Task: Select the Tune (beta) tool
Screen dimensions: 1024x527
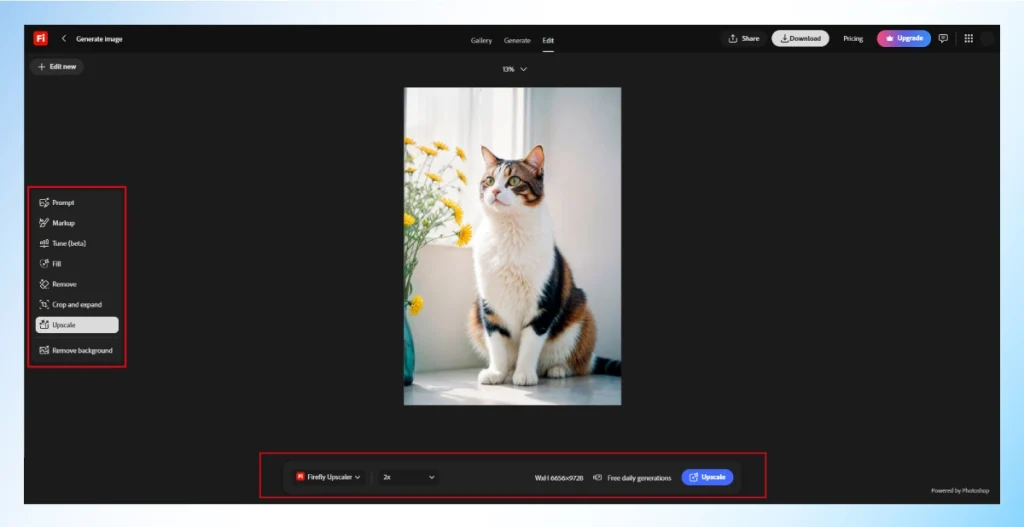Action: [x=77, y=243]
